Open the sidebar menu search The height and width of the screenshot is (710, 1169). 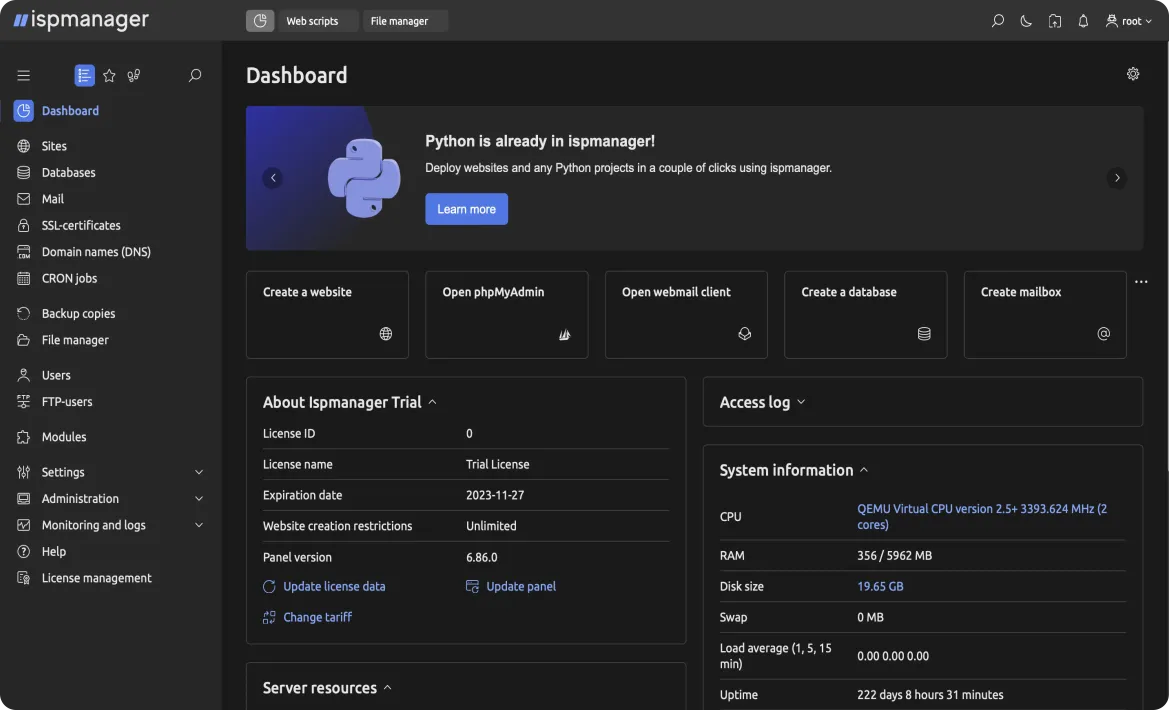(x=195, y=75)
